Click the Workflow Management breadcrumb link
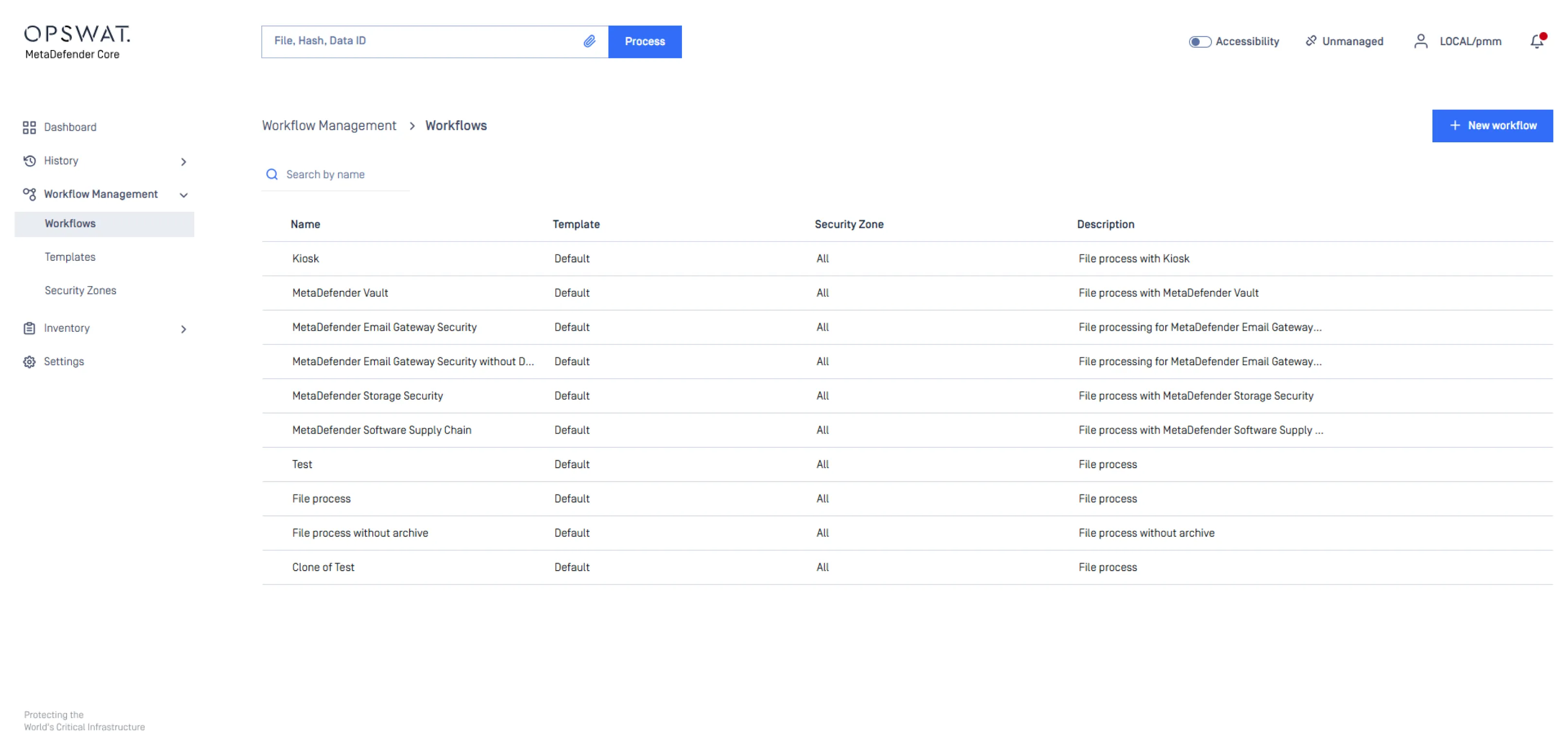Screen dimensions: 1568x746 coord(329,125)
